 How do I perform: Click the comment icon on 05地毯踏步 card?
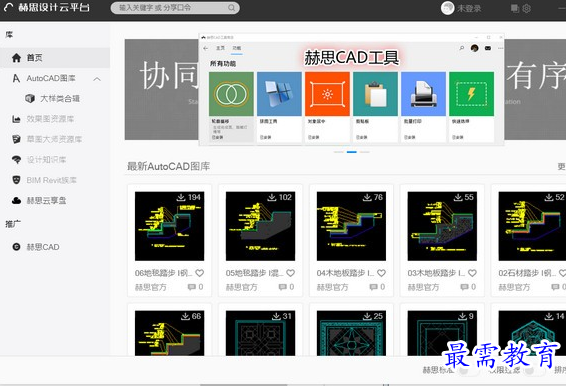[282, 287]
